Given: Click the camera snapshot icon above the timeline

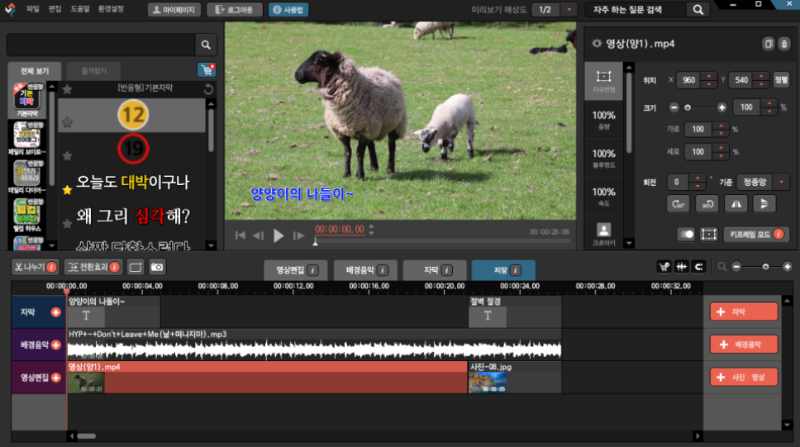Looking at the screenshot, I should [157, 267].
